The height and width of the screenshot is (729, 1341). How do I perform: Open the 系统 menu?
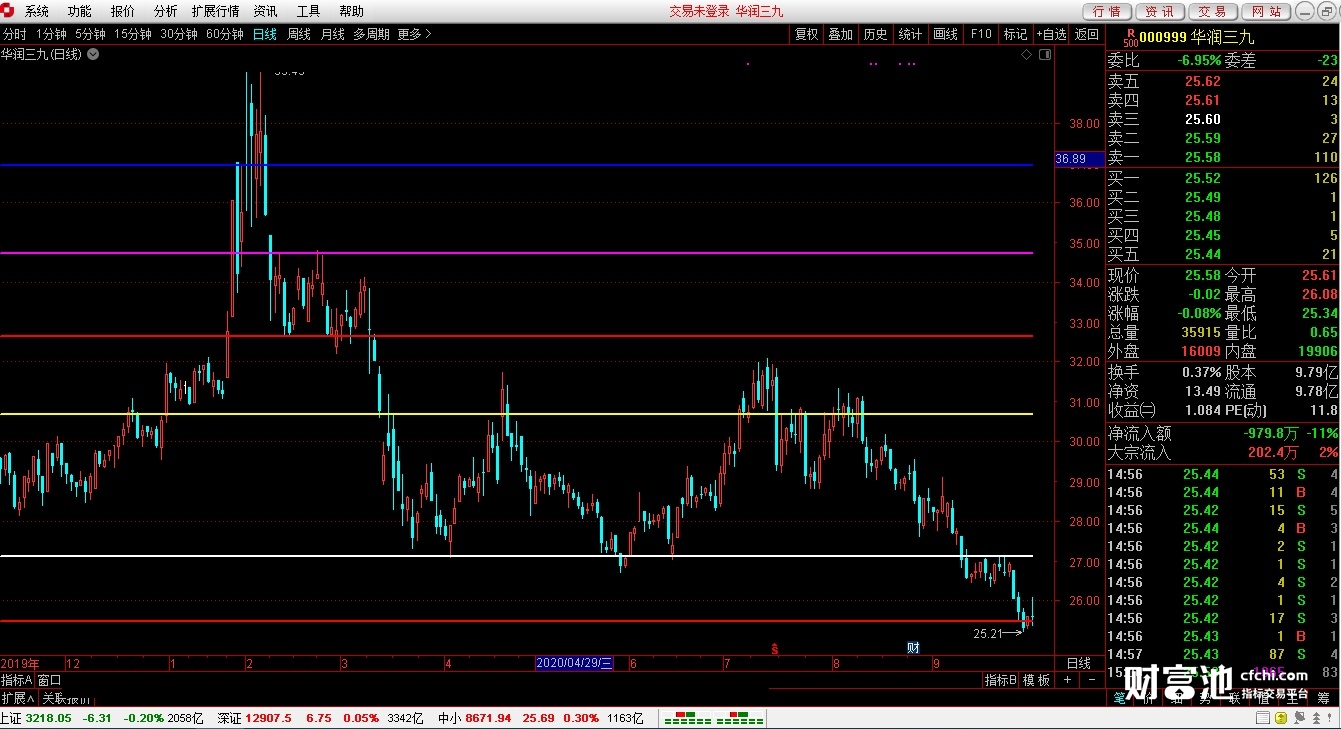click(x=36, y=11)
